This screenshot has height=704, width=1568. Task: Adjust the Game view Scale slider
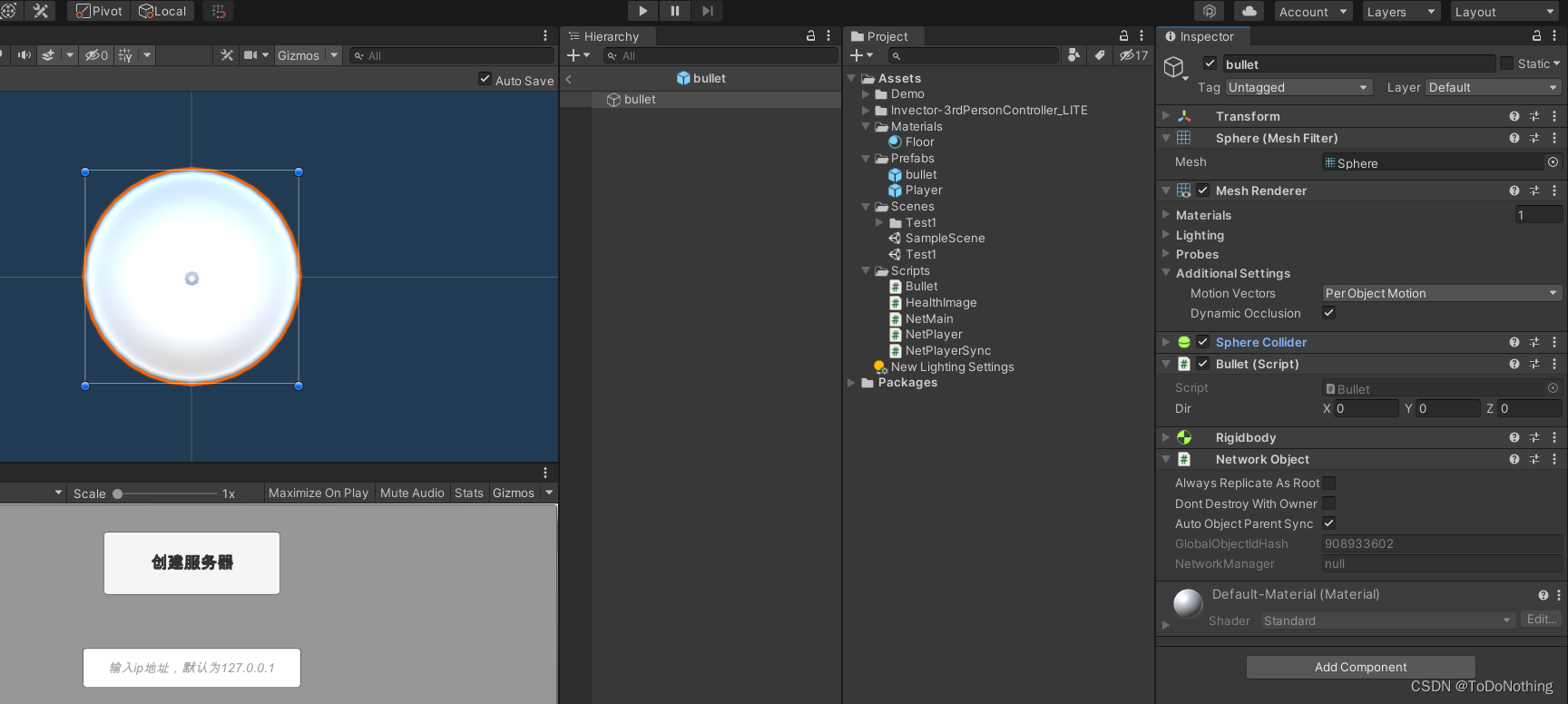tap(166, 494)
